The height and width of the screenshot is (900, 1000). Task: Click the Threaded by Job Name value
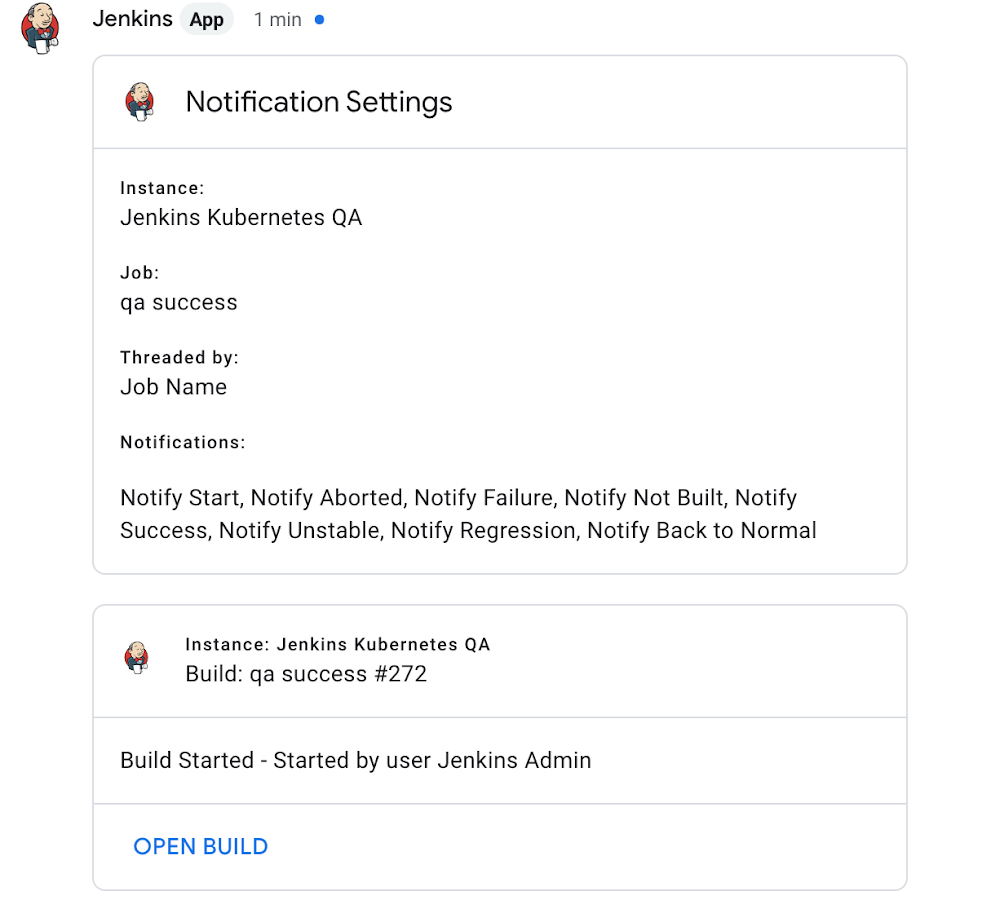[x=173, y=387]
